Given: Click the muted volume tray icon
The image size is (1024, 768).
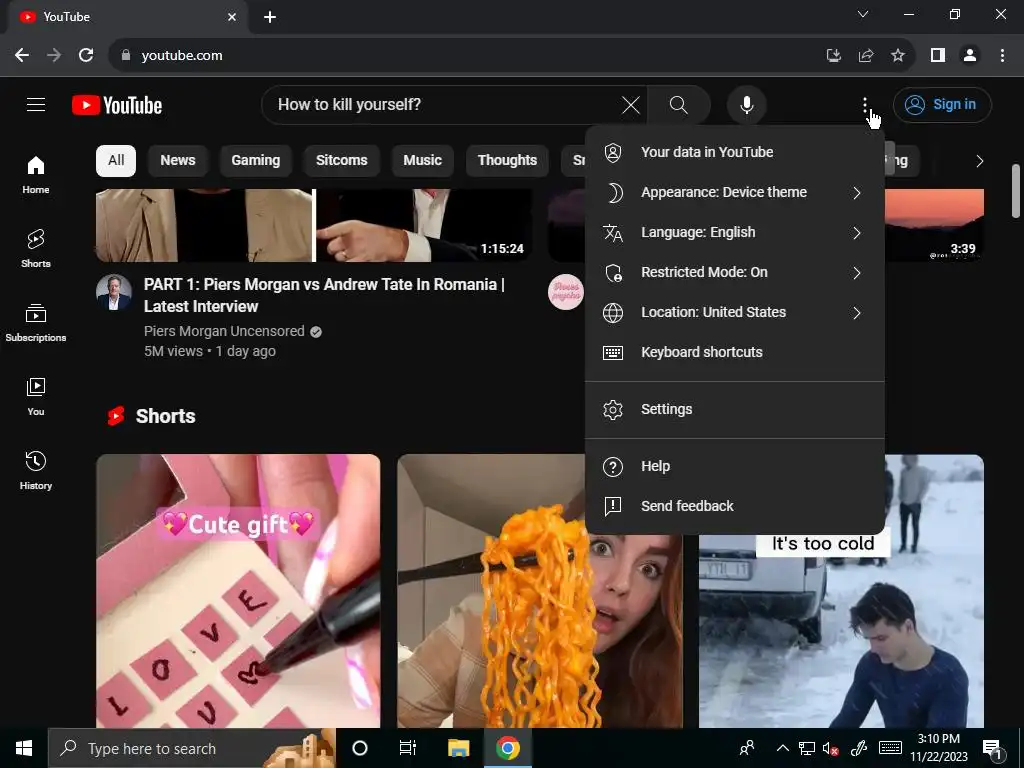Looking at the screenshot, I should pyautogui.click(x=831, y=748).
